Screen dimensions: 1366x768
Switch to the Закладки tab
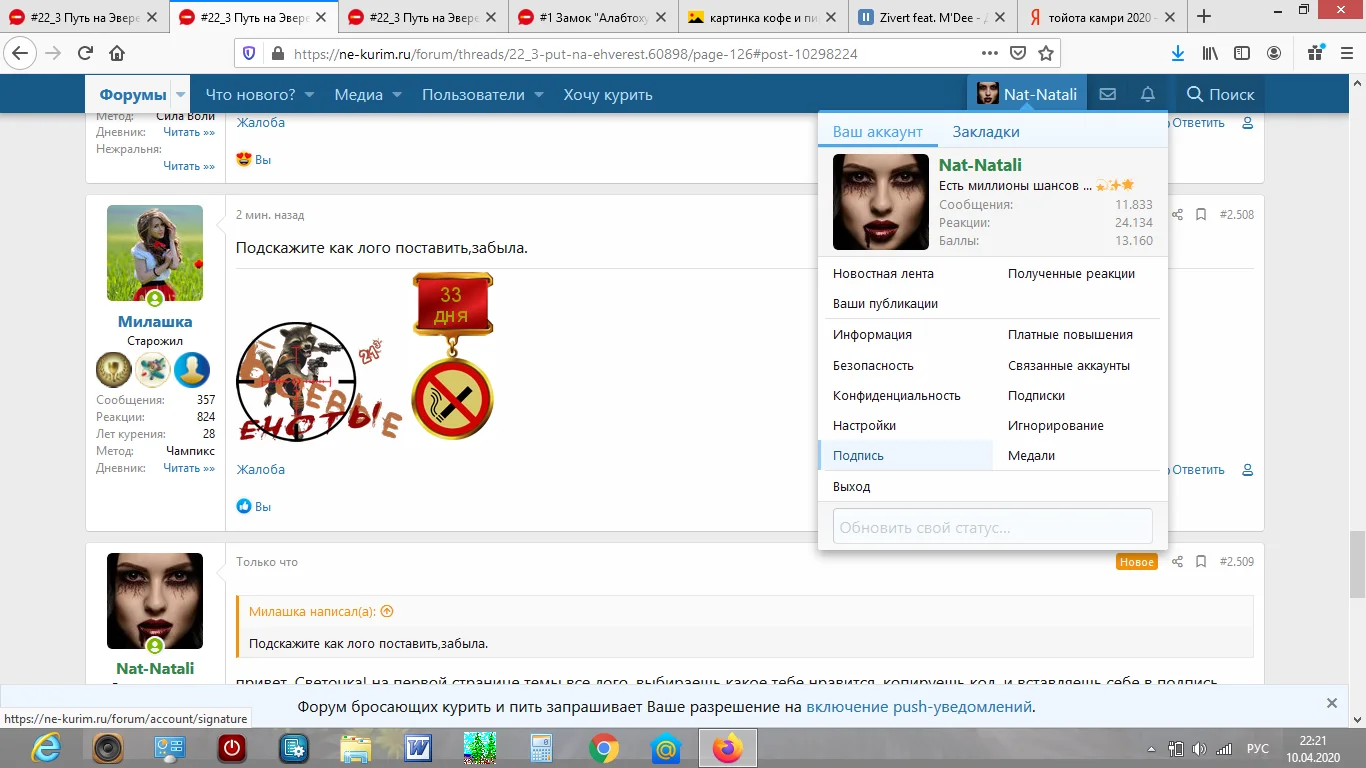985,131
